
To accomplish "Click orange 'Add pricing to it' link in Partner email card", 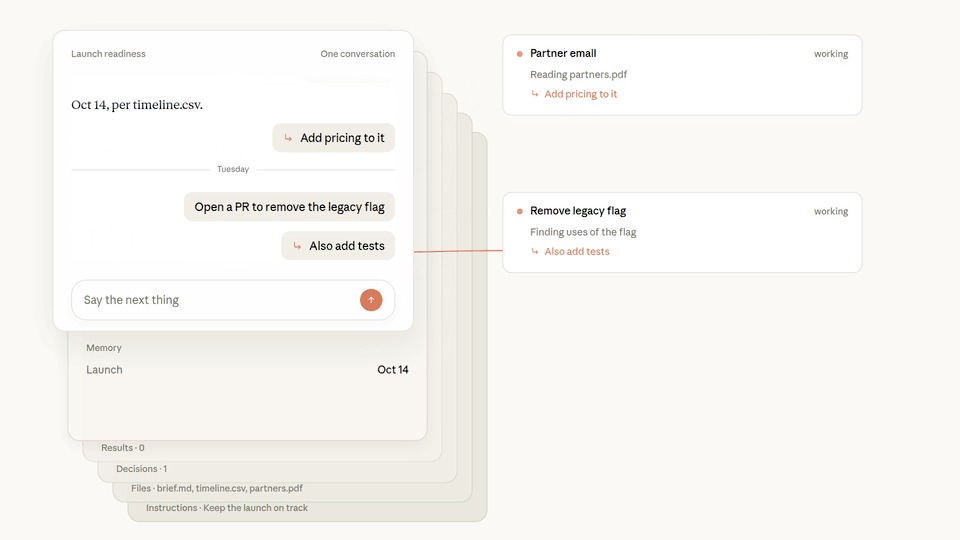I will tap(580, 94).
